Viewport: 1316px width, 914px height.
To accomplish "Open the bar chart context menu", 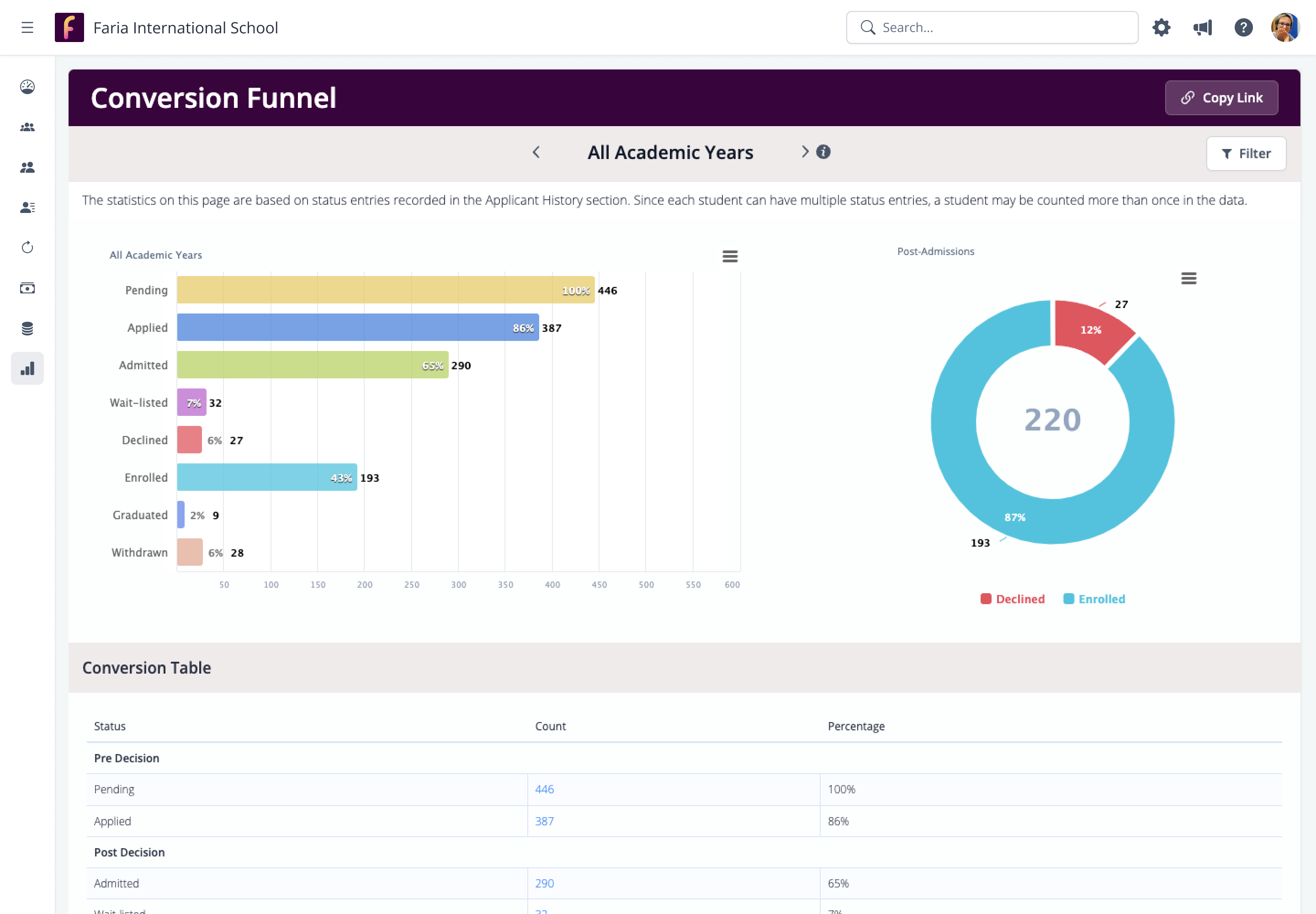I will (730, 256).
